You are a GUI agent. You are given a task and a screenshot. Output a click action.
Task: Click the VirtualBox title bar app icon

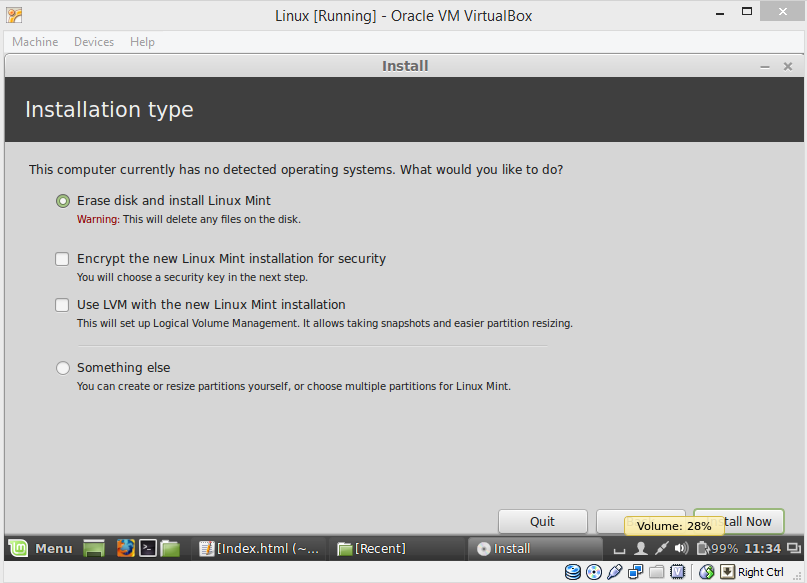pos(14,15)
